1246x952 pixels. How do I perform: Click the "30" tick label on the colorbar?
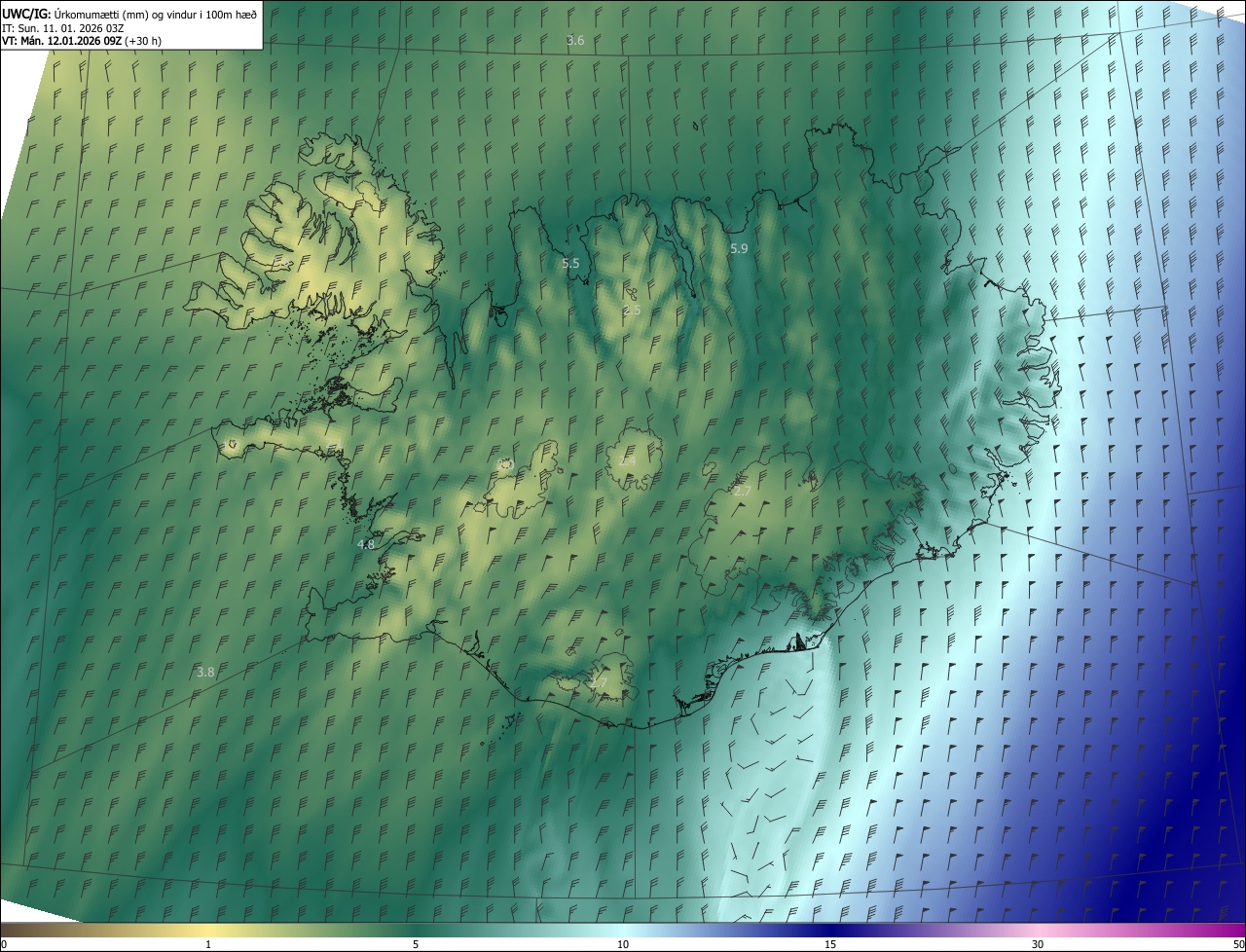(x=1038, y=944)
